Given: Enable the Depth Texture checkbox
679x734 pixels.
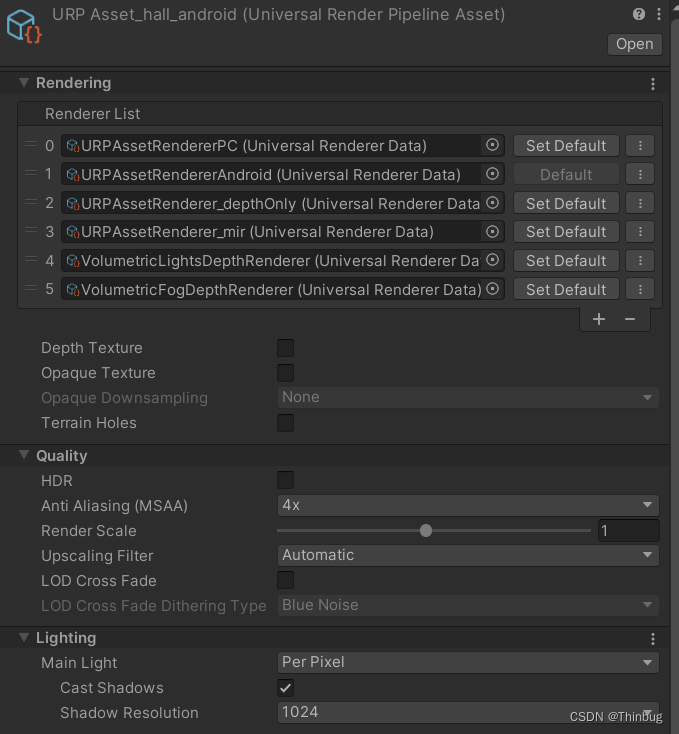Looking at the screenshot, I should coord(285,348).
